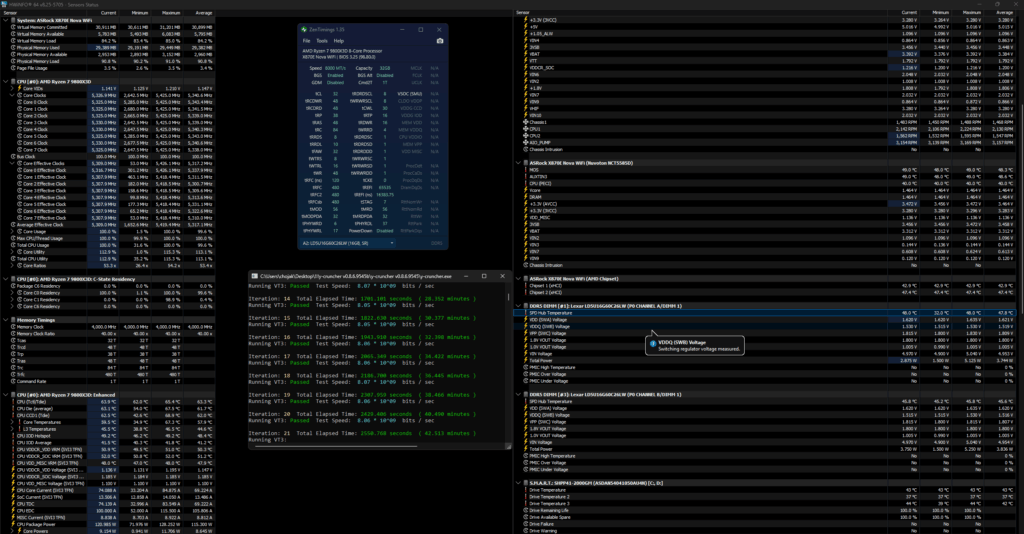The height and width of the screenshot is (534, 1024).
Task: Select the VTT voltage row
Action: [x=765, y=61]
